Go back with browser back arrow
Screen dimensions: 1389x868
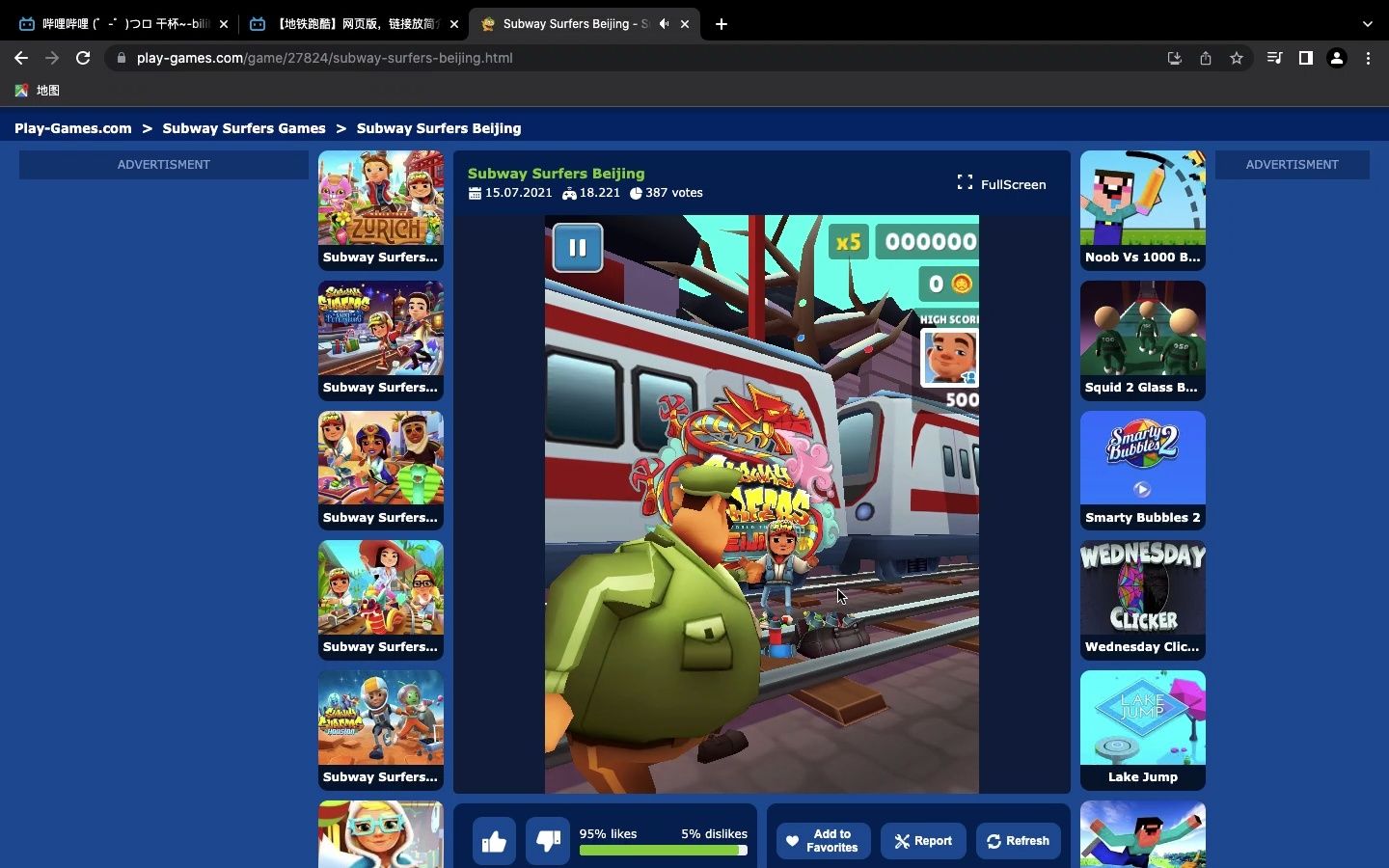pyautogui.click(x=21, y=58)
